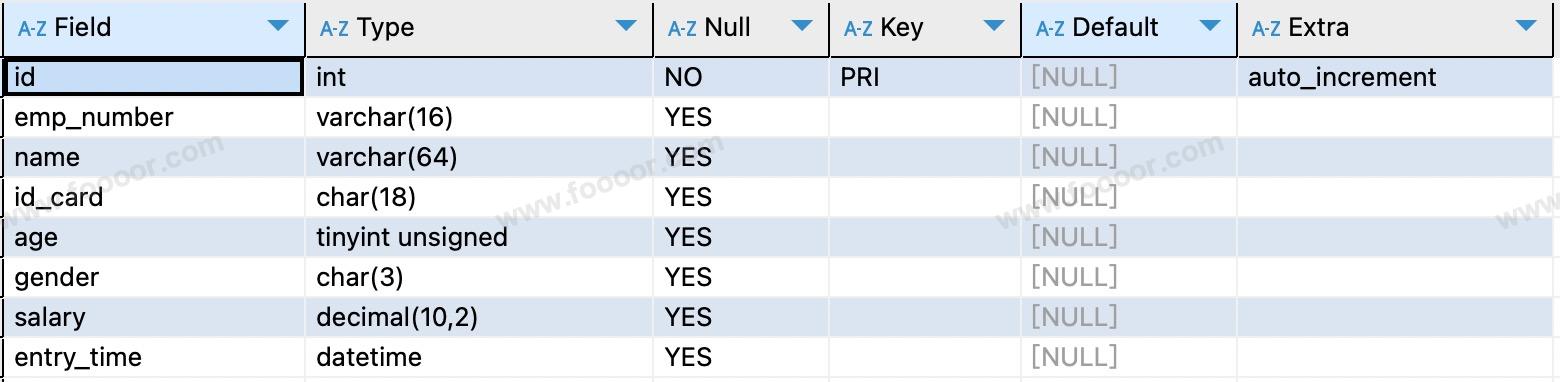Click the A-Z icon in Null header
Viewport: 1560px width, 382px height.
click(682, 28)
